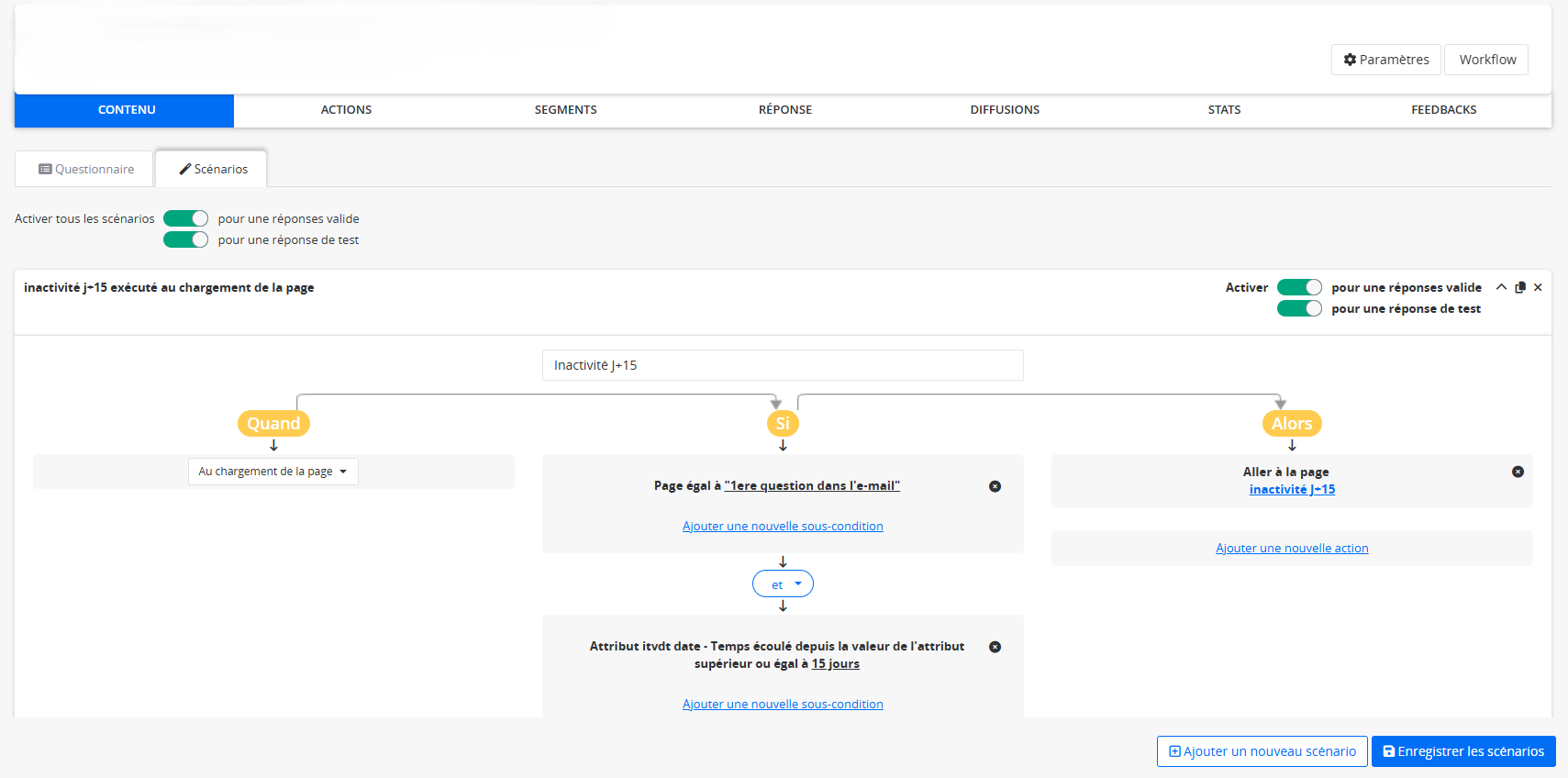Toggle all scenarios for valid responses

[x=186, y=218]
